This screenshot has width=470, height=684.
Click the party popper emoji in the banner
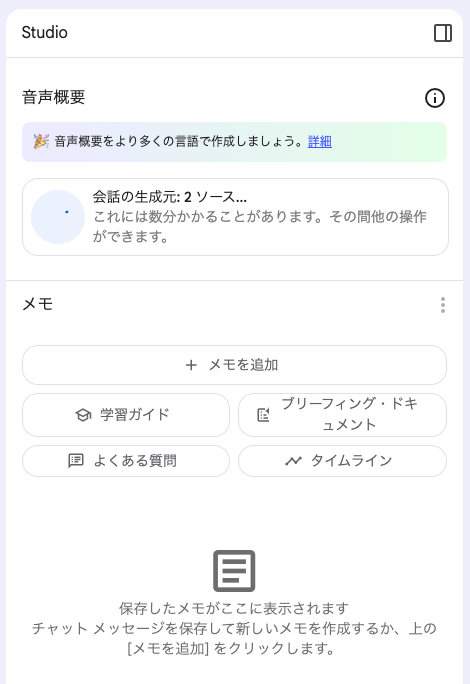[41, 142]
